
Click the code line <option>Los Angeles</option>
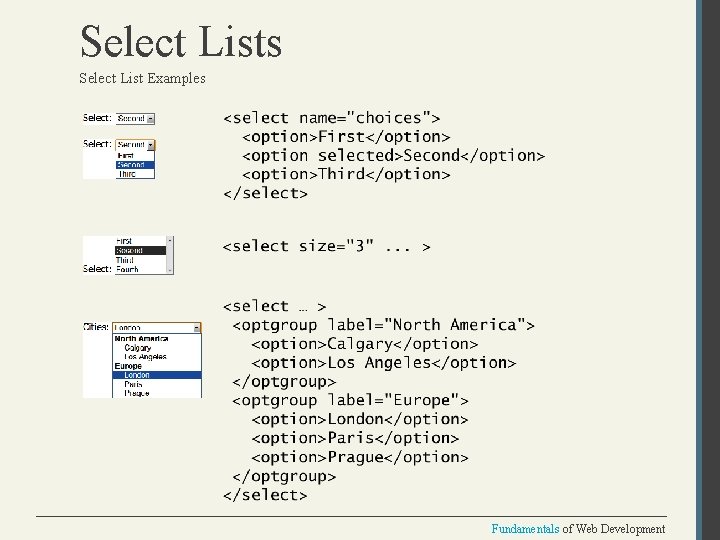(x=384, y=363)
